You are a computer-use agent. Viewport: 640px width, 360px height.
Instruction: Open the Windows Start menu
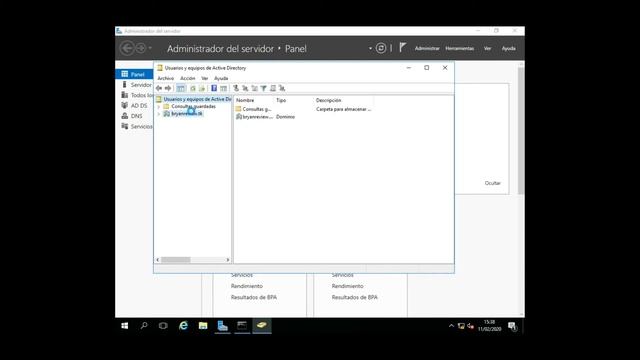(x=124, y=325)
